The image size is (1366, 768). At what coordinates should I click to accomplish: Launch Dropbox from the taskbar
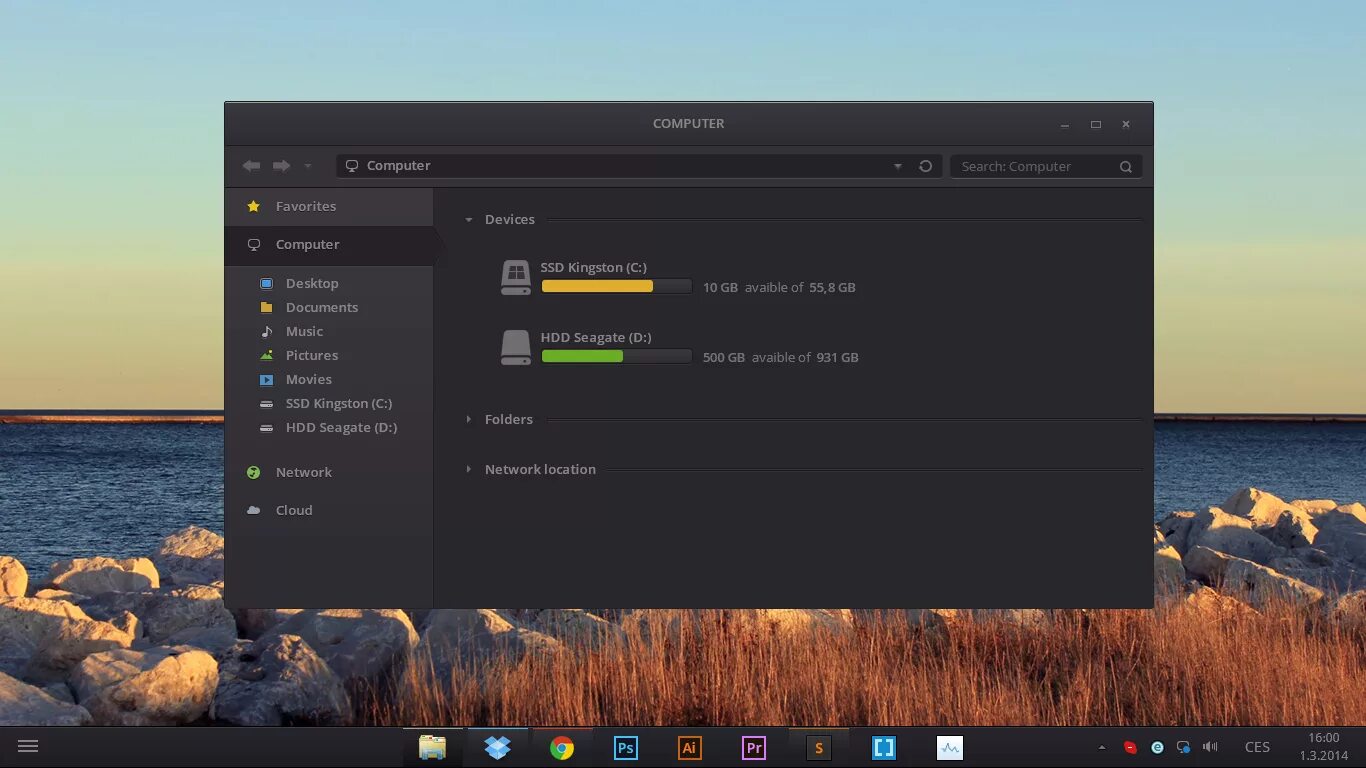coord(497,747)
